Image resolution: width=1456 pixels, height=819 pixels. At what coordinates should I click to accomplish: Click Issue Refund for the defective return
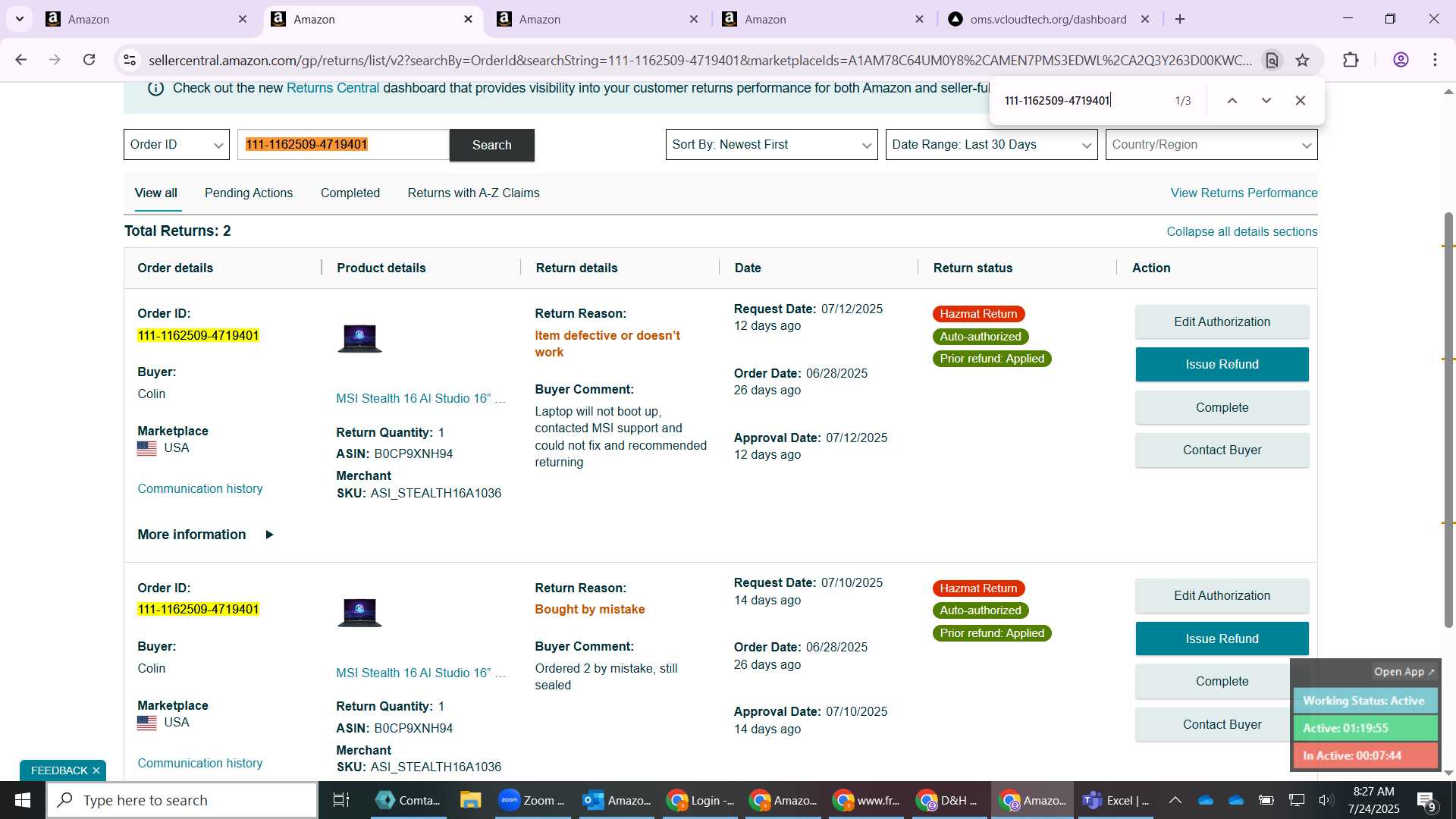tap(1222, 365)
